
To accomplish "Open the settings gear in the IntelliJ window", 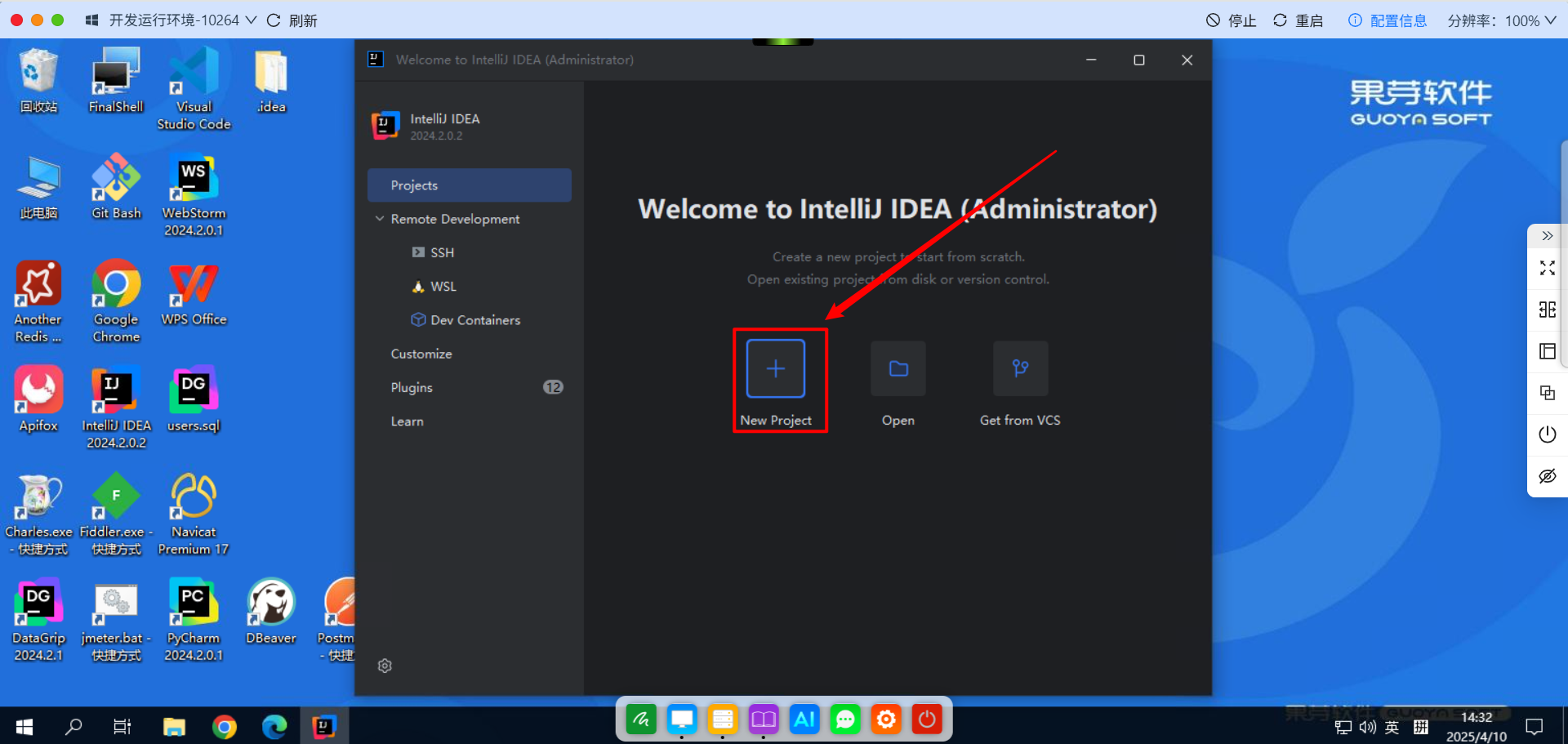I will click(385, 666).
